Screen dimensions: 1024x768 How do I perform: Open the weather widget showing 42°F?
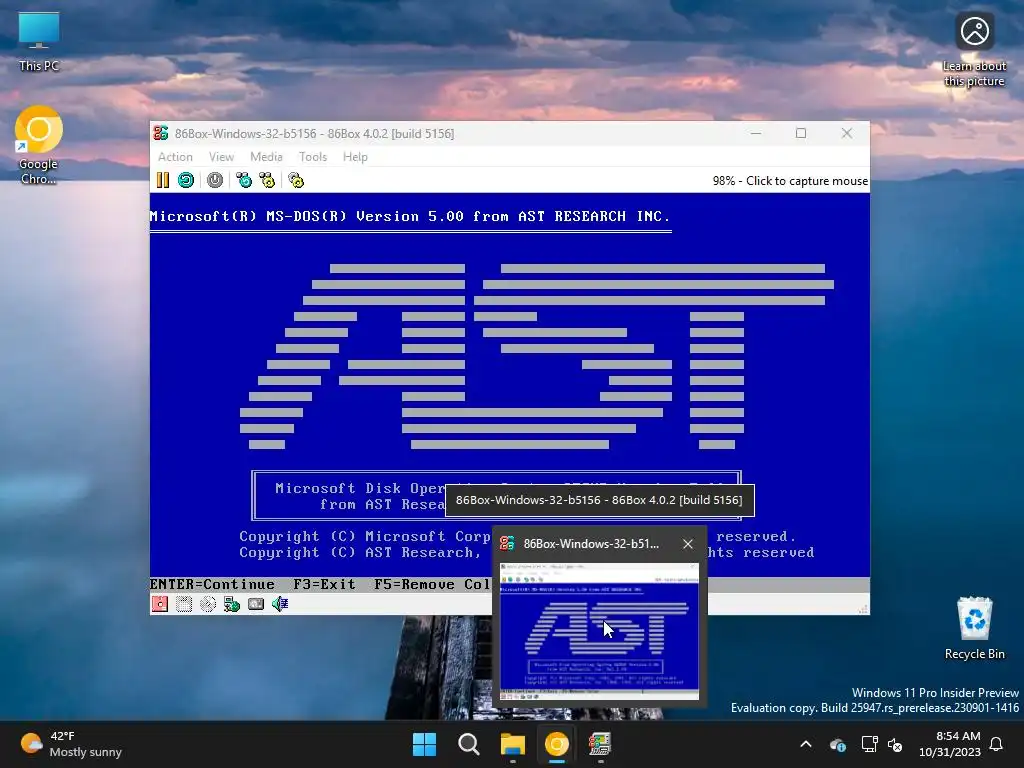click(71, 744)
